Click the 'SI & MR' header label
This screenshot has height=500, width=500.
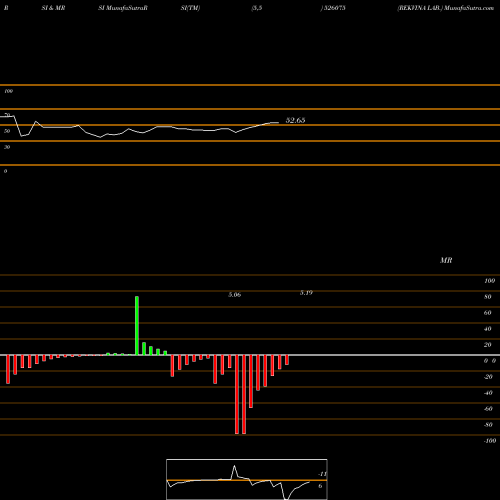tap(53, 8)
